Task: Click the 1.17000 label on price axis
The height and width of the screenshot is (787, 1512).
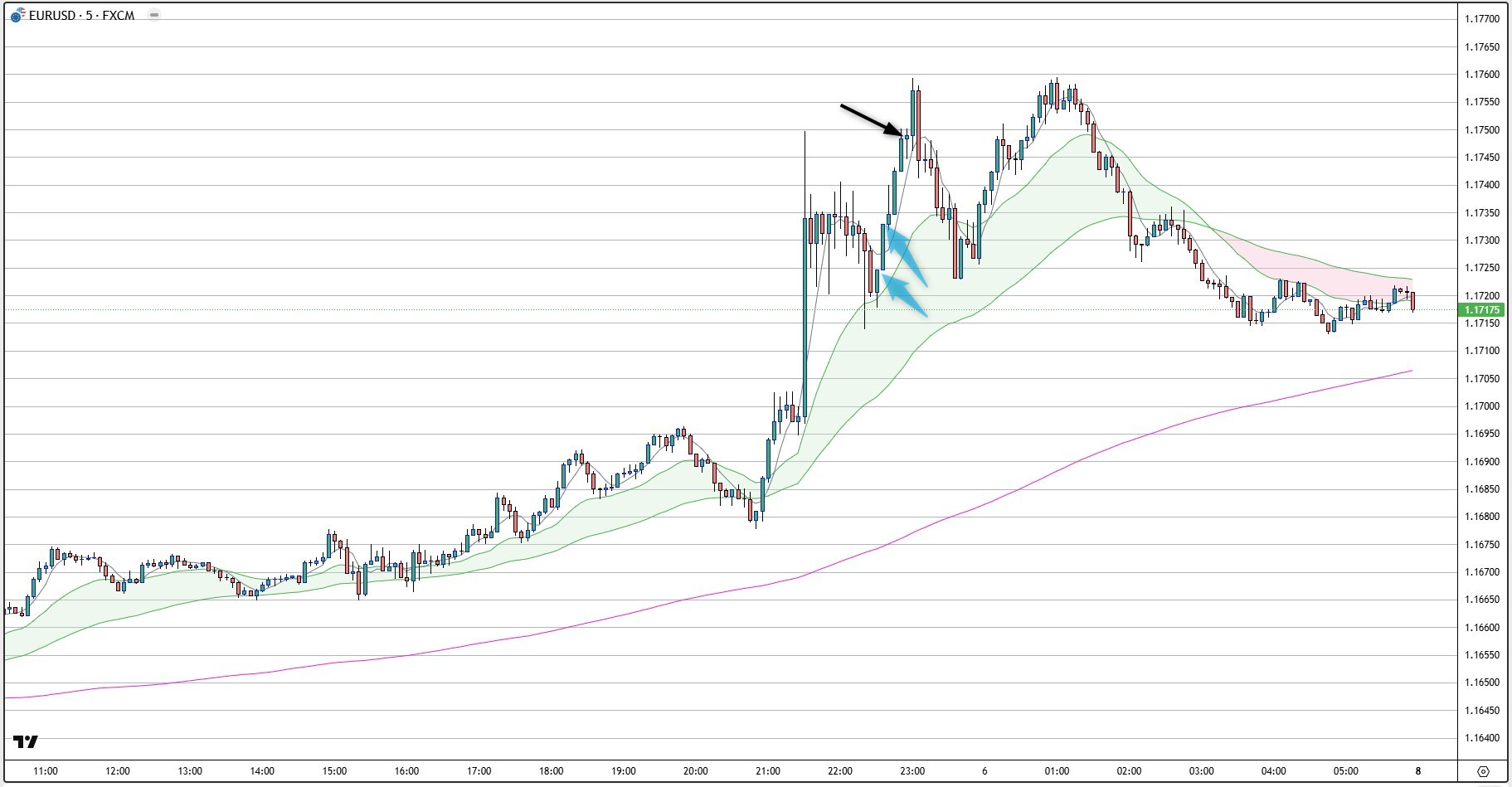Action: [1481, 406]
